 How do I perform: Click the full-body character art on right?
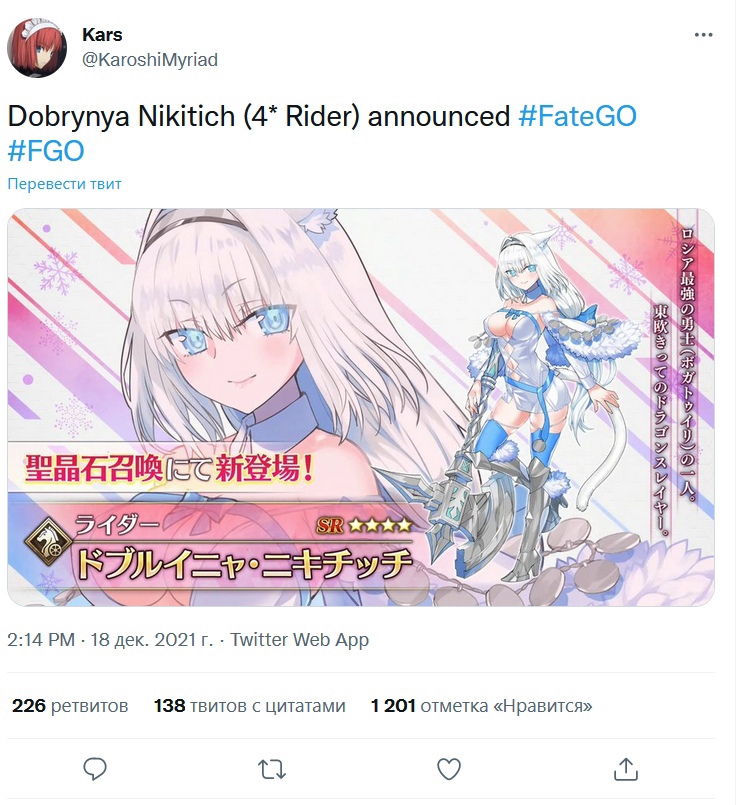(544, 400)
